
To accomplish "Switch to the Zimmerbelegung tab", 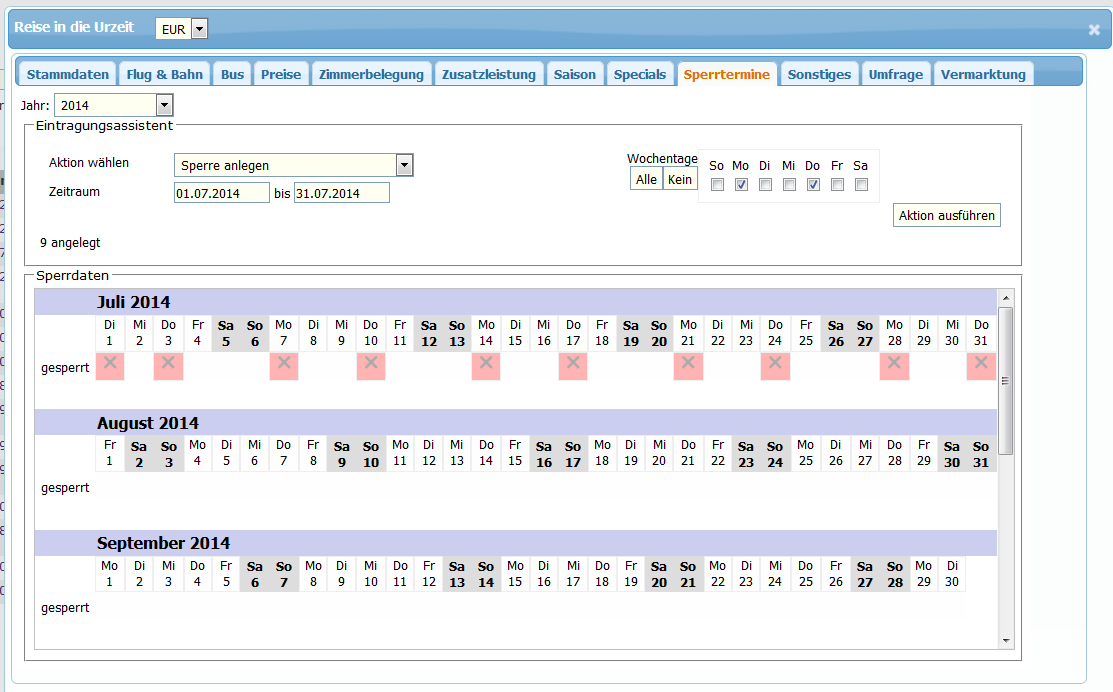I will 372,74.
